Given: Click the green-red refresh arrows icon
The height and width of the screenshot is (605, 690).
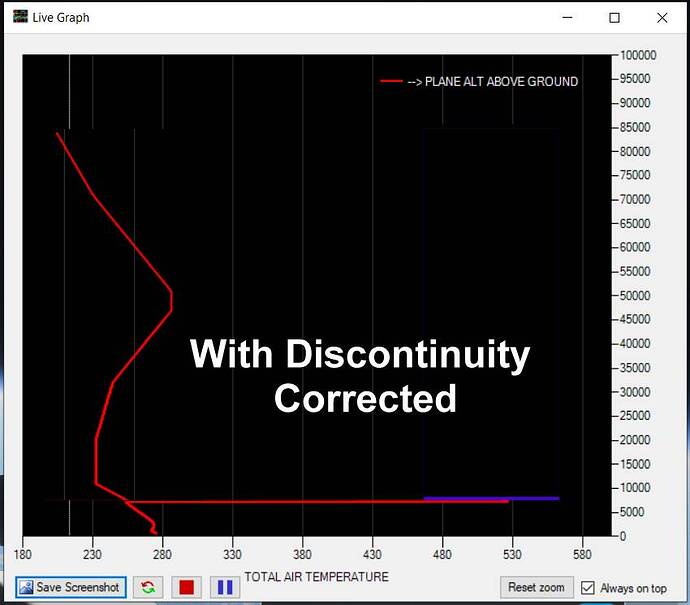Looking at the screenshot, I should (148, 587).
